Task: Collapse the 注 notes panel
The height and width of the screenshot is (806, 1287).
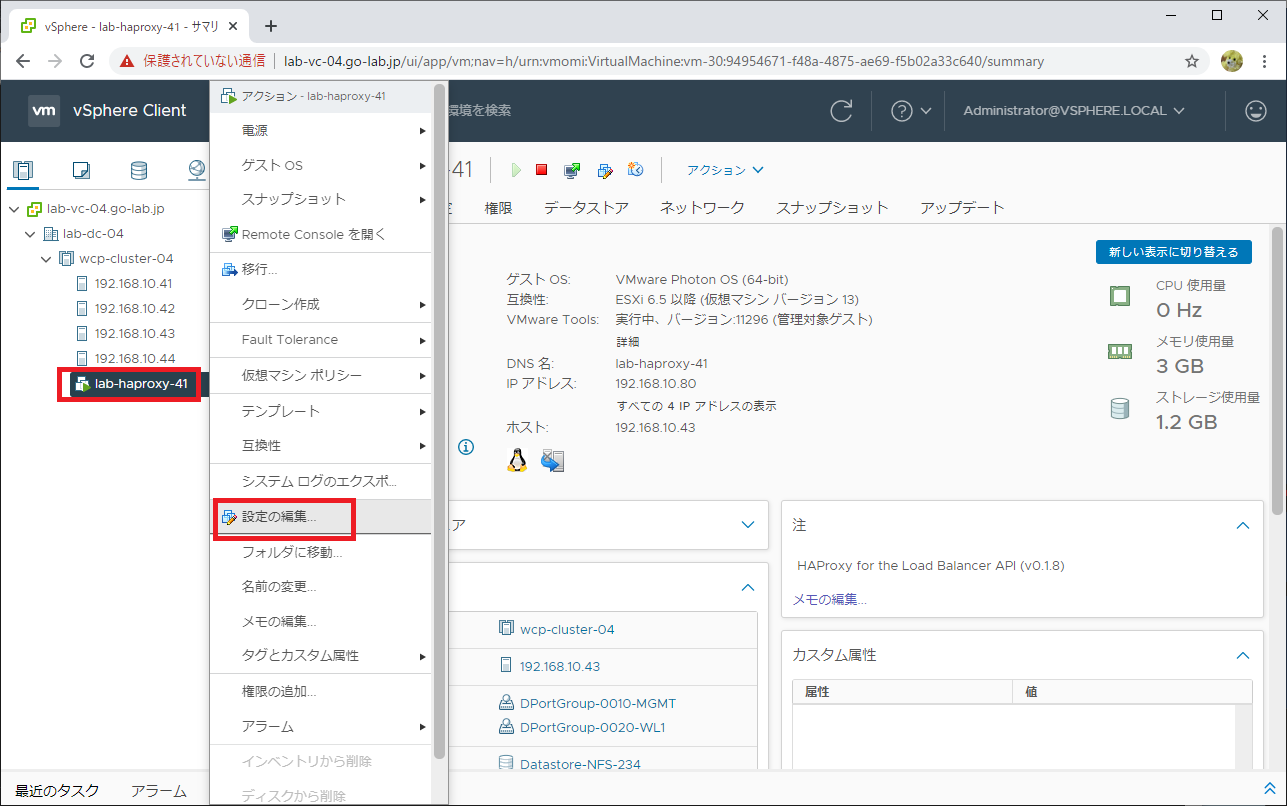Action: pos(1242,525)
